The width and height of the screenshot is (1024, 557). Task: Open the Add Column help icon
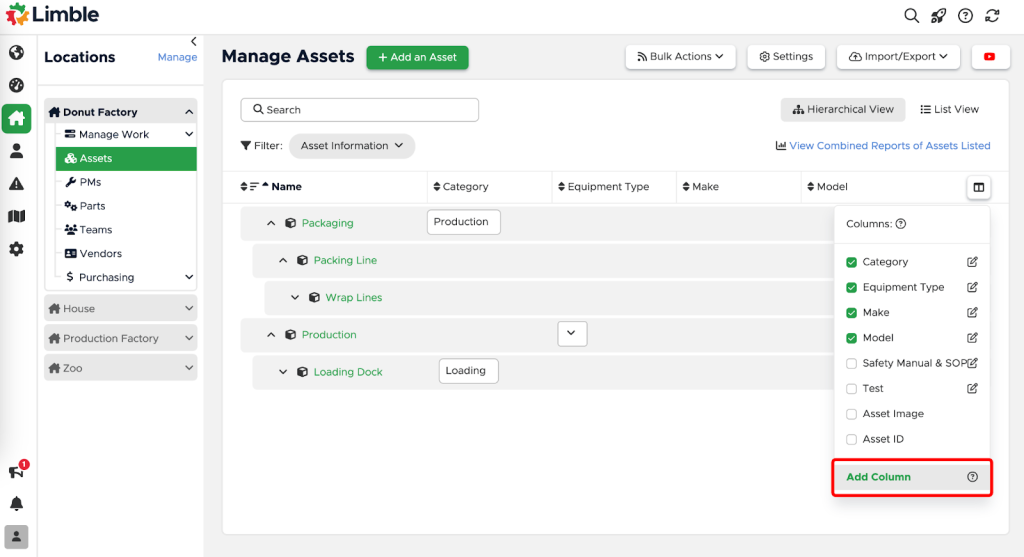click(x=972, y=477)
